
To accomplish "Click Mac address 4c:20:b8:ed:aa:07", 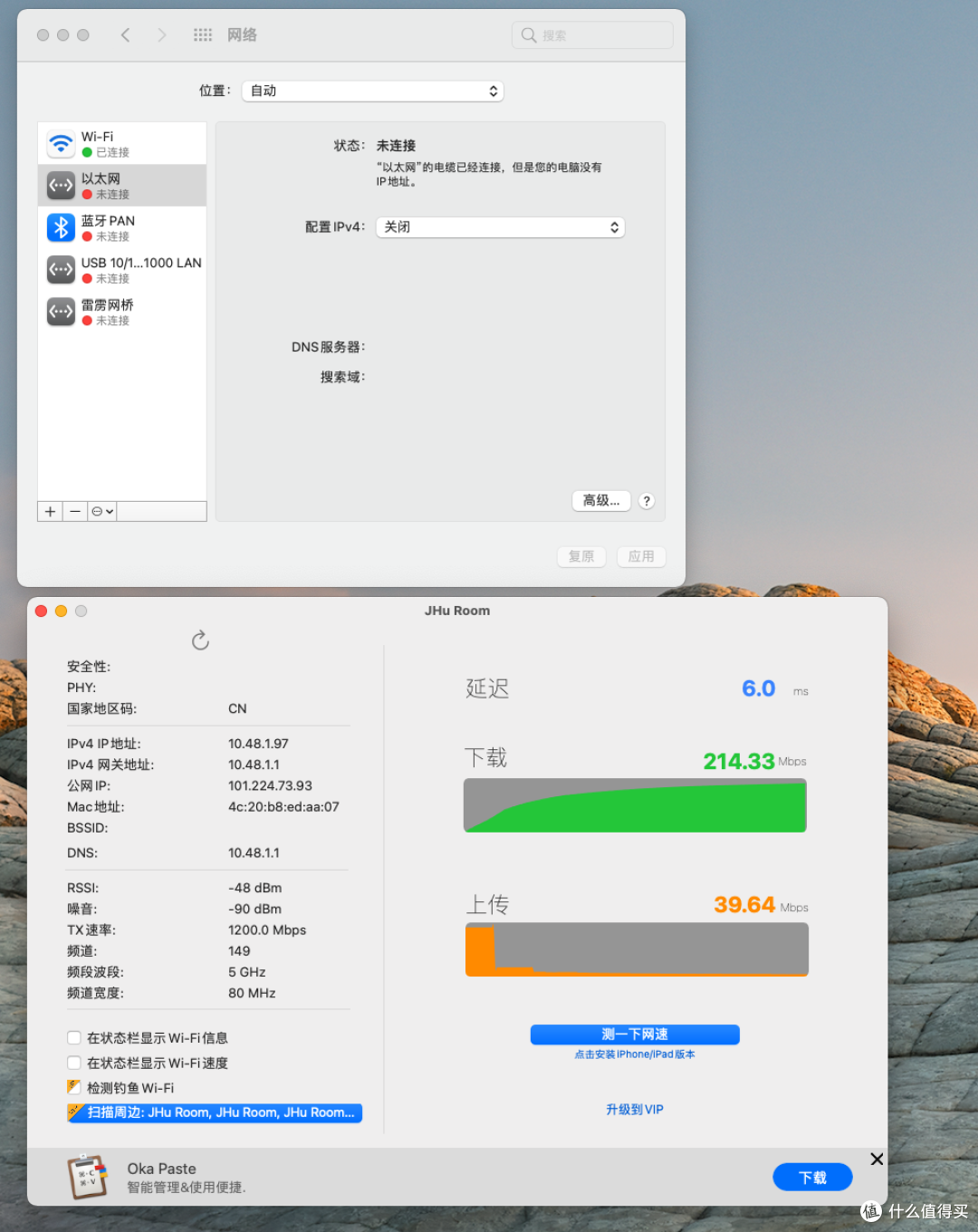I will [283, 806].
